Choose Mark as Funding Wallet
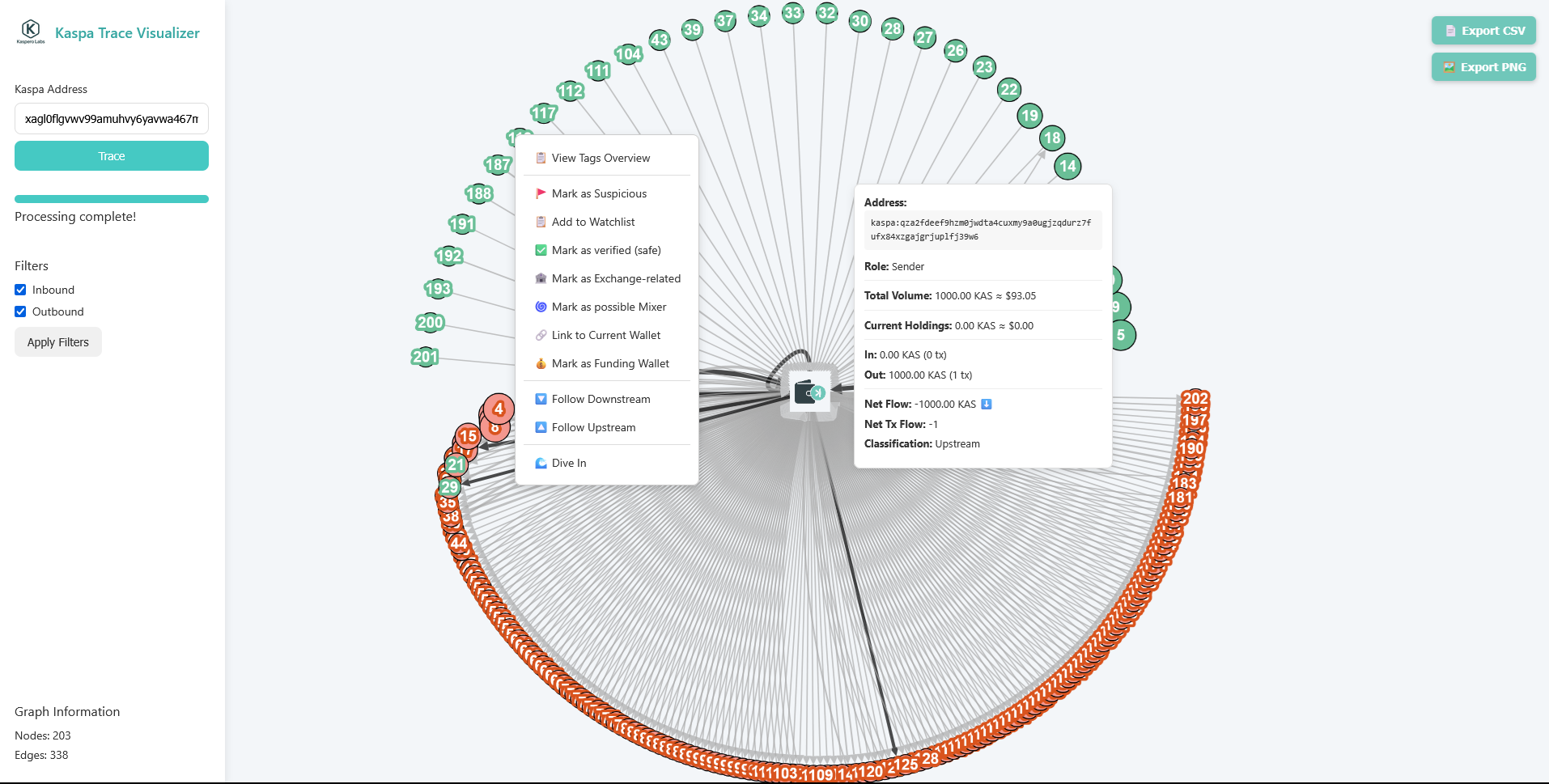 point(607,363)
